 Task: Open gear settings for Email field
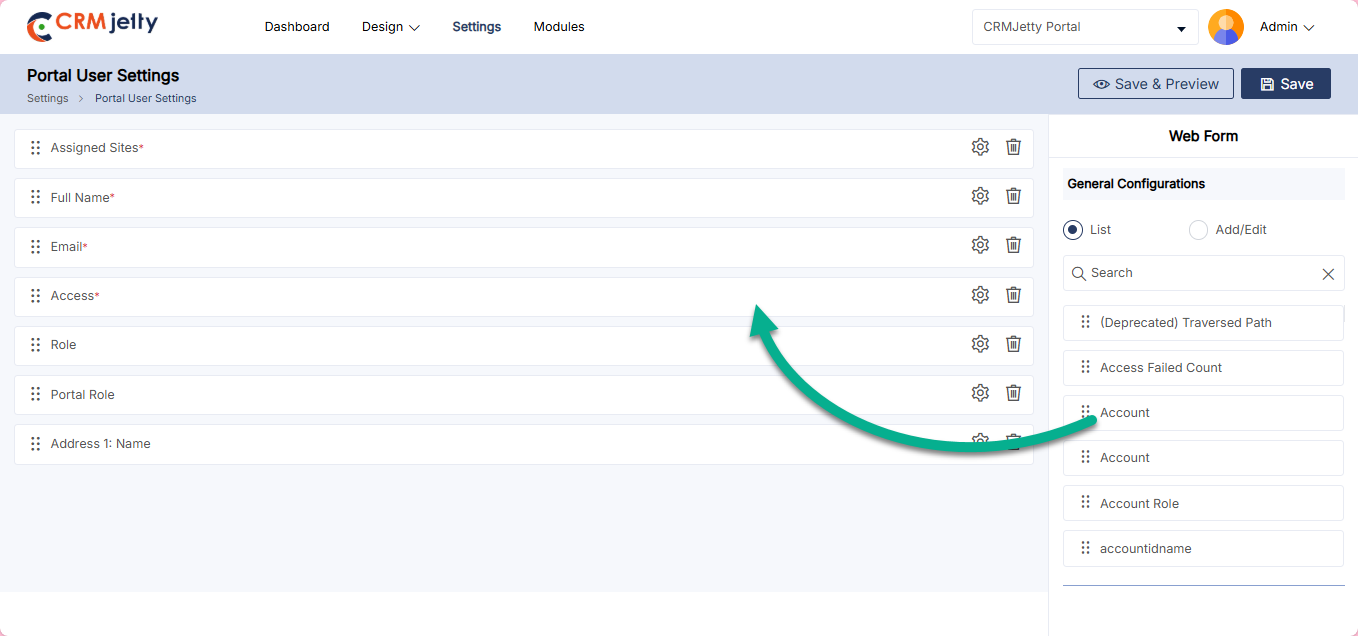tap(980, 245)
